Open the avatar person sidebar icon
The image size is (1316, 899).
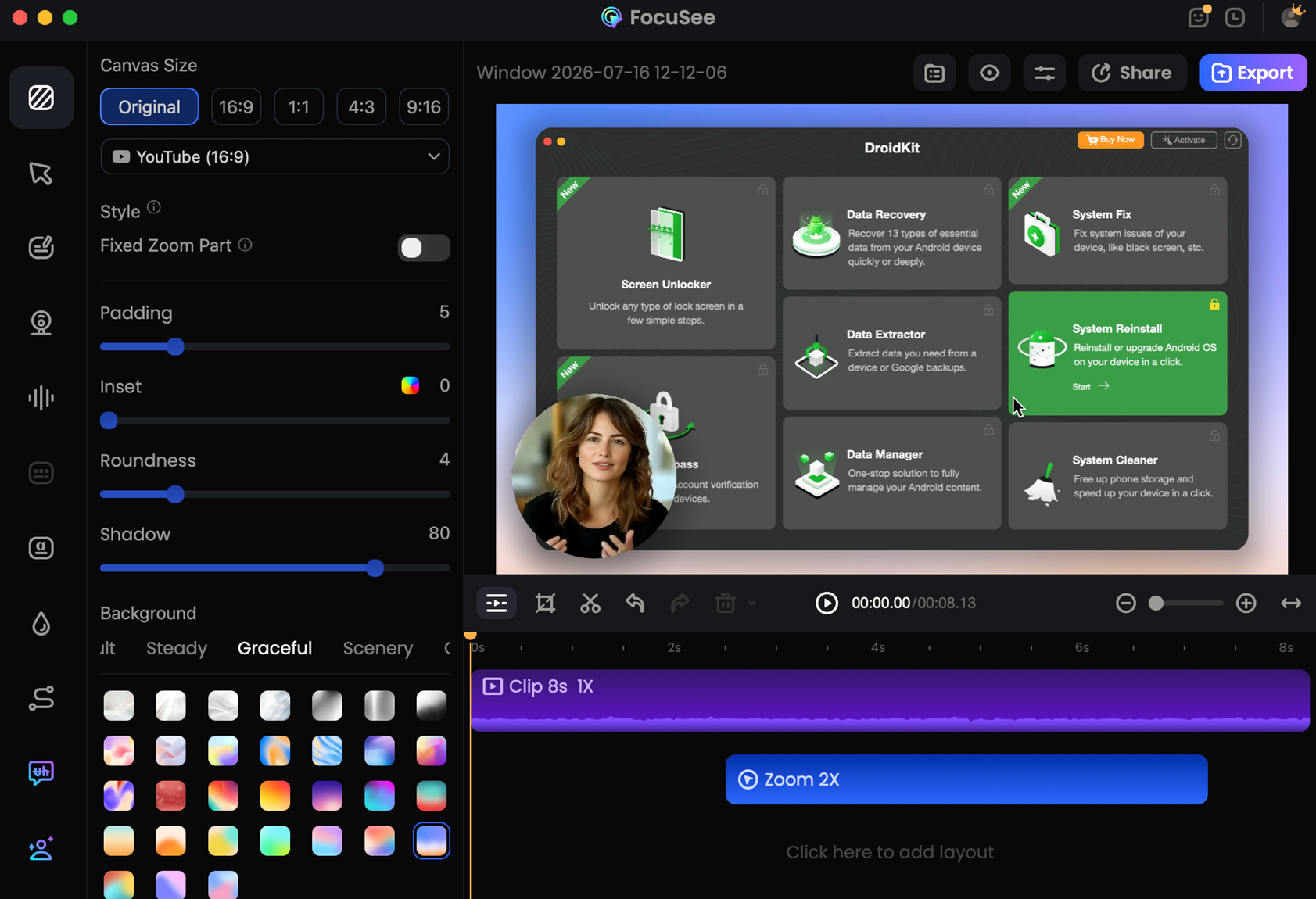pos(41,848)
